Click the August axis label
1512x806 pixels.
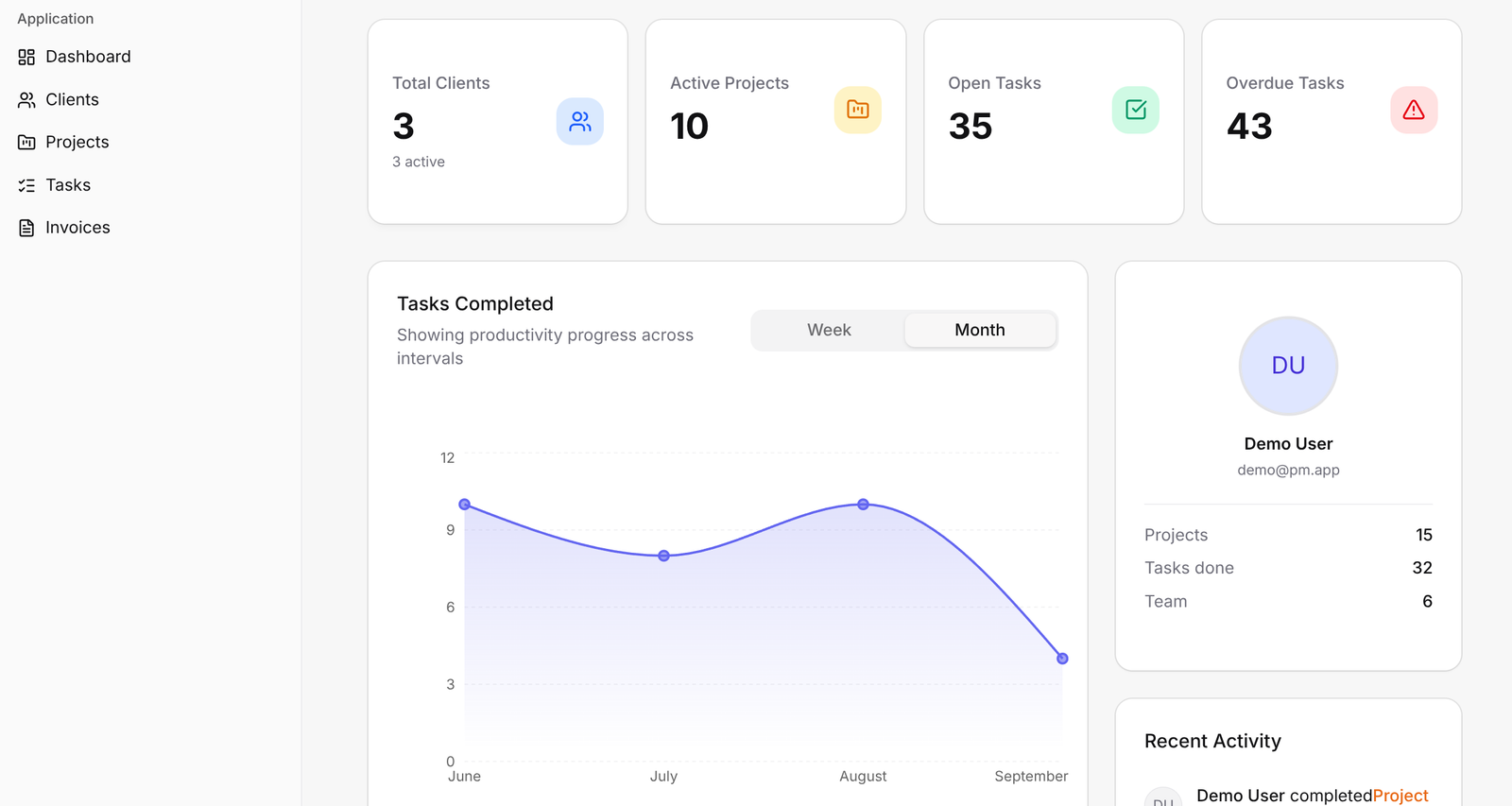point(863,776)
